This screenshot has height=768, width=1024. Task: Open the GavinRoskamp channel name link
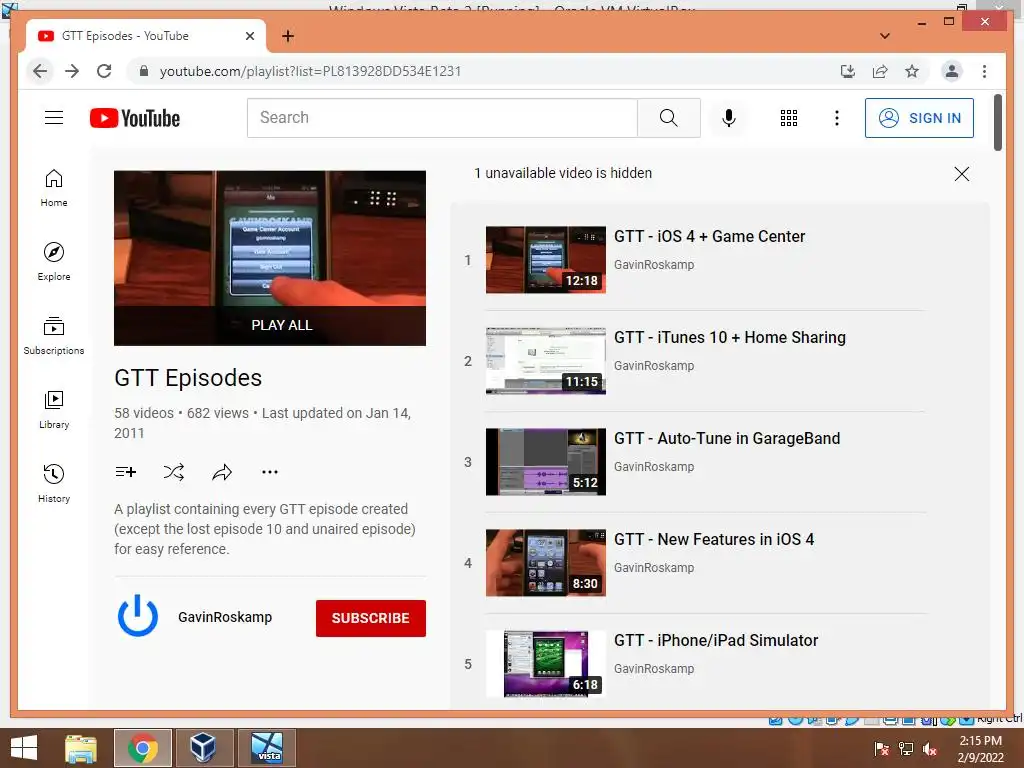click(225, 617)
